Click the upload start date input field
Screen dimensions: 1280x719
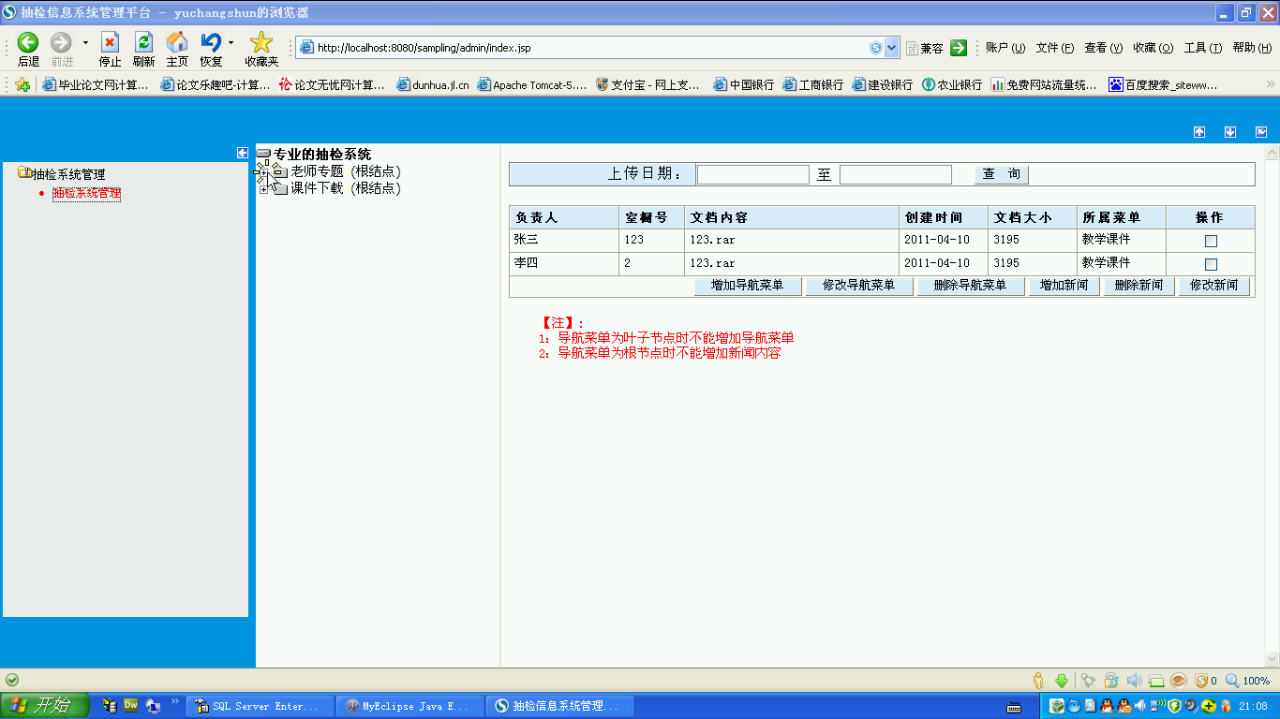click(x=753, y=175)
